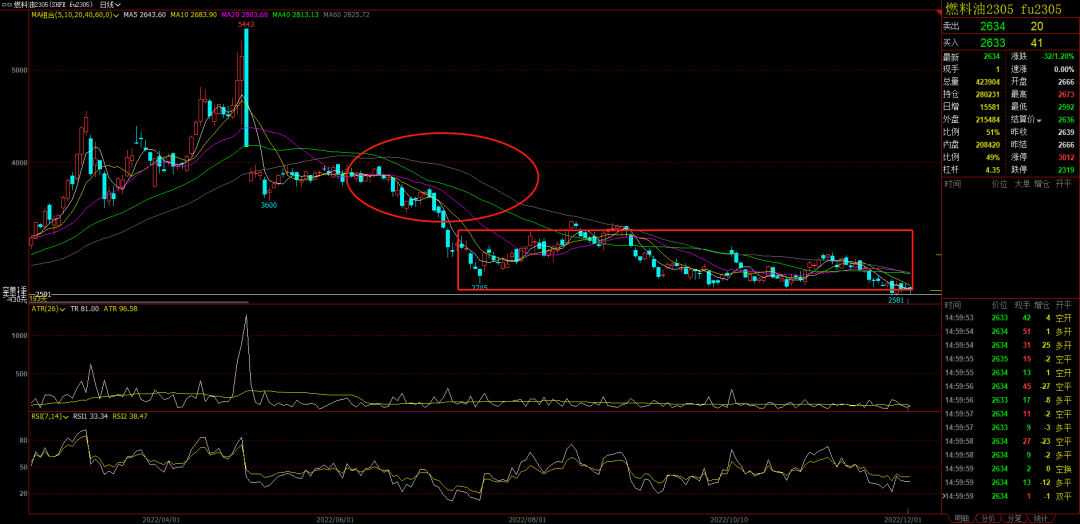The image size is (1080, 524).
Task: Click the 跌停 value 2319
Action: (1065, 171)
